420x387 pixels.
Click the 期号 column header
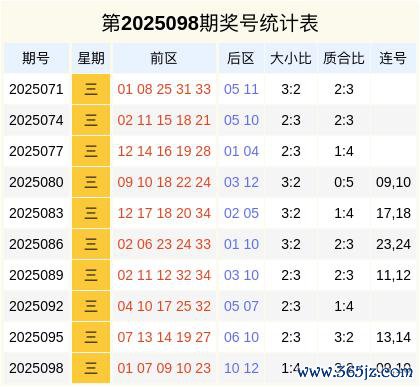[x=36, y=58]
